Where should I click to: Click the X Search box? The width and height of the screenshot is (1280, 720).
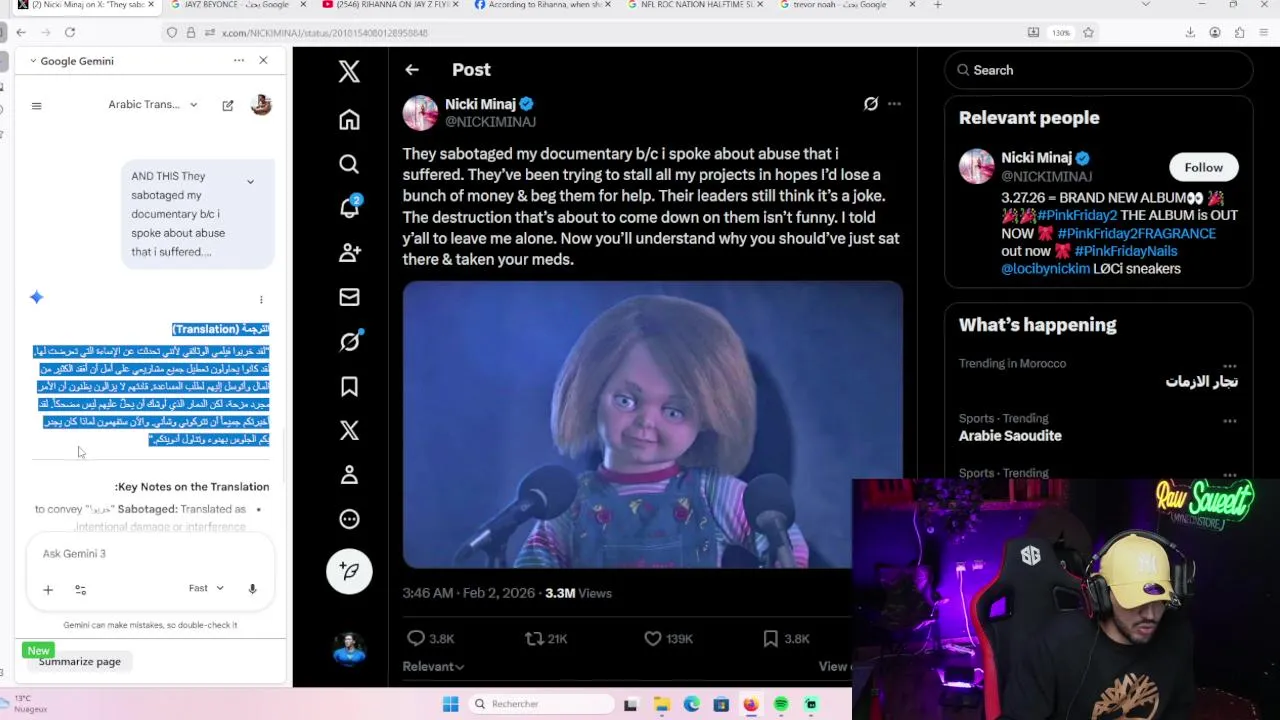click(x=1098, y=70)
